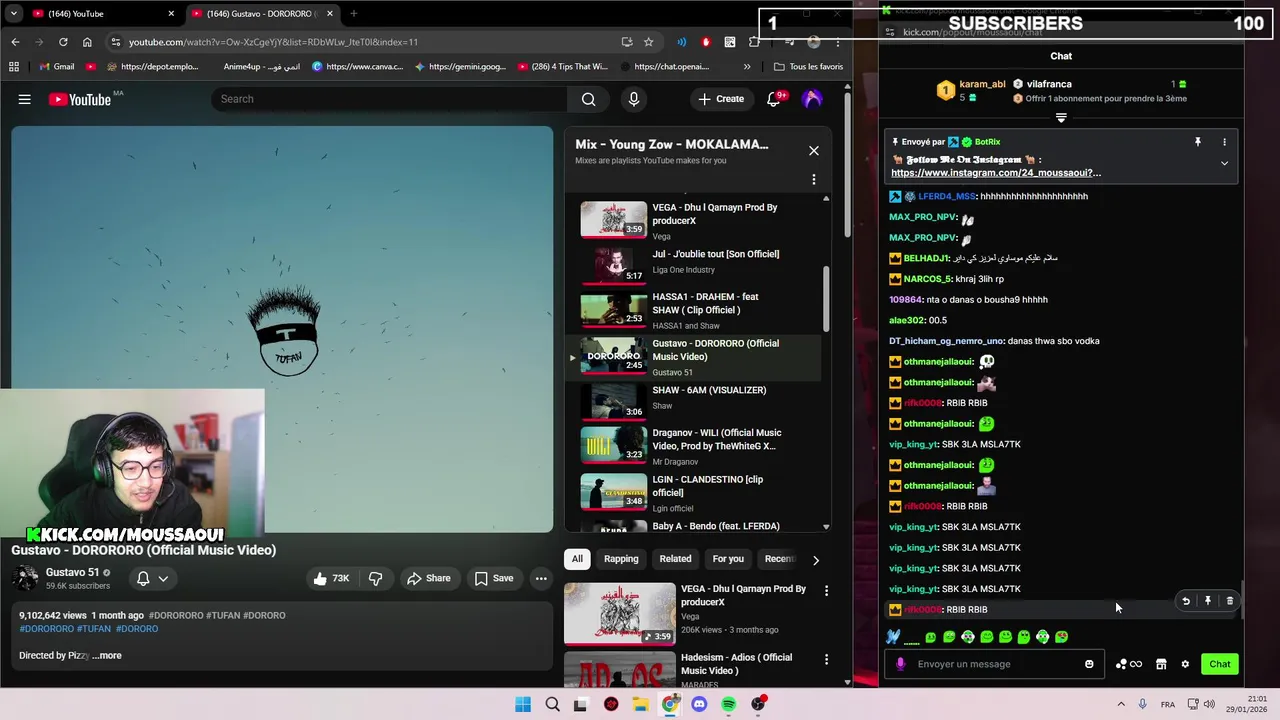
Task: Open Mix playlist options three-dot menu
Action: (814, 180)
